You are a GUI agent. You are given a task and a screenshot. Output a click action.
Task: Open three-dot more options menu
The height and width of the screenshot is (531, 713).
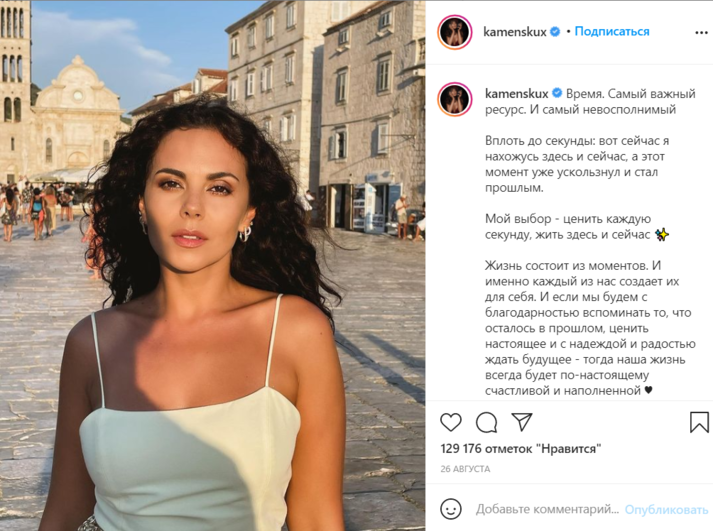(702, 32)
